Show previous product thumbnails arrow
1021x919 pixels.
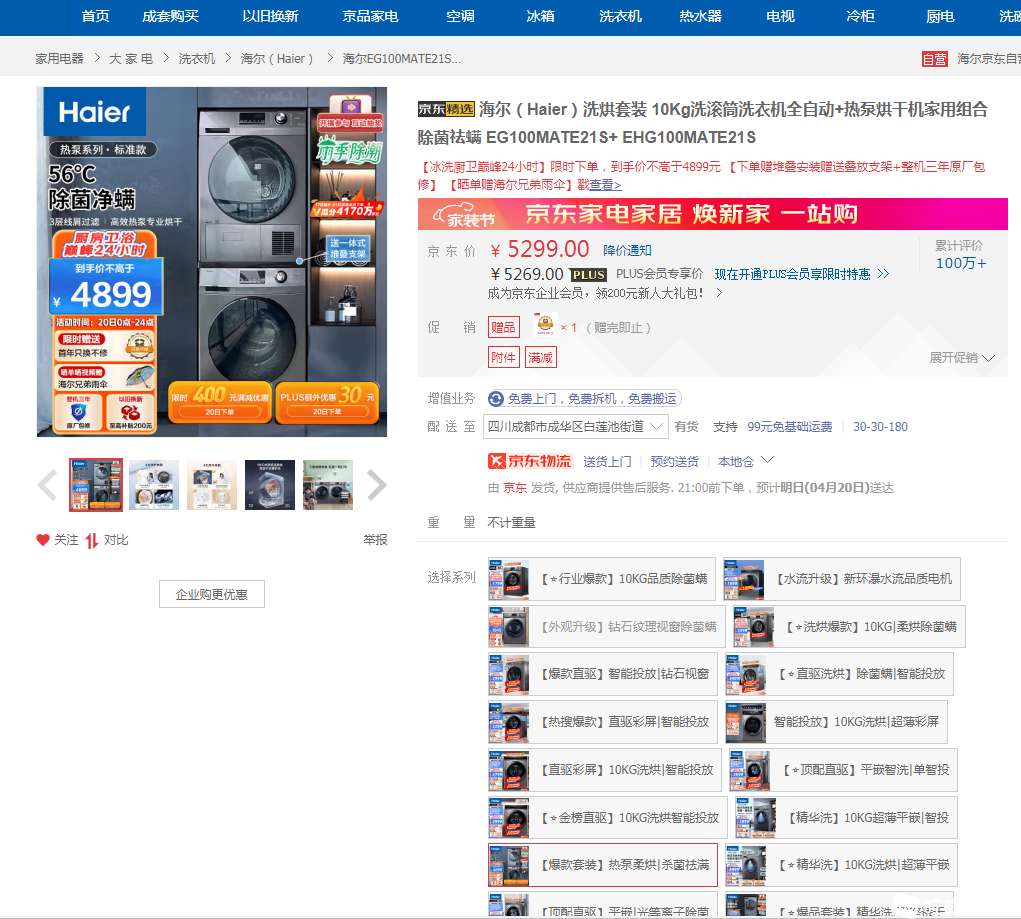coord(48,485)
